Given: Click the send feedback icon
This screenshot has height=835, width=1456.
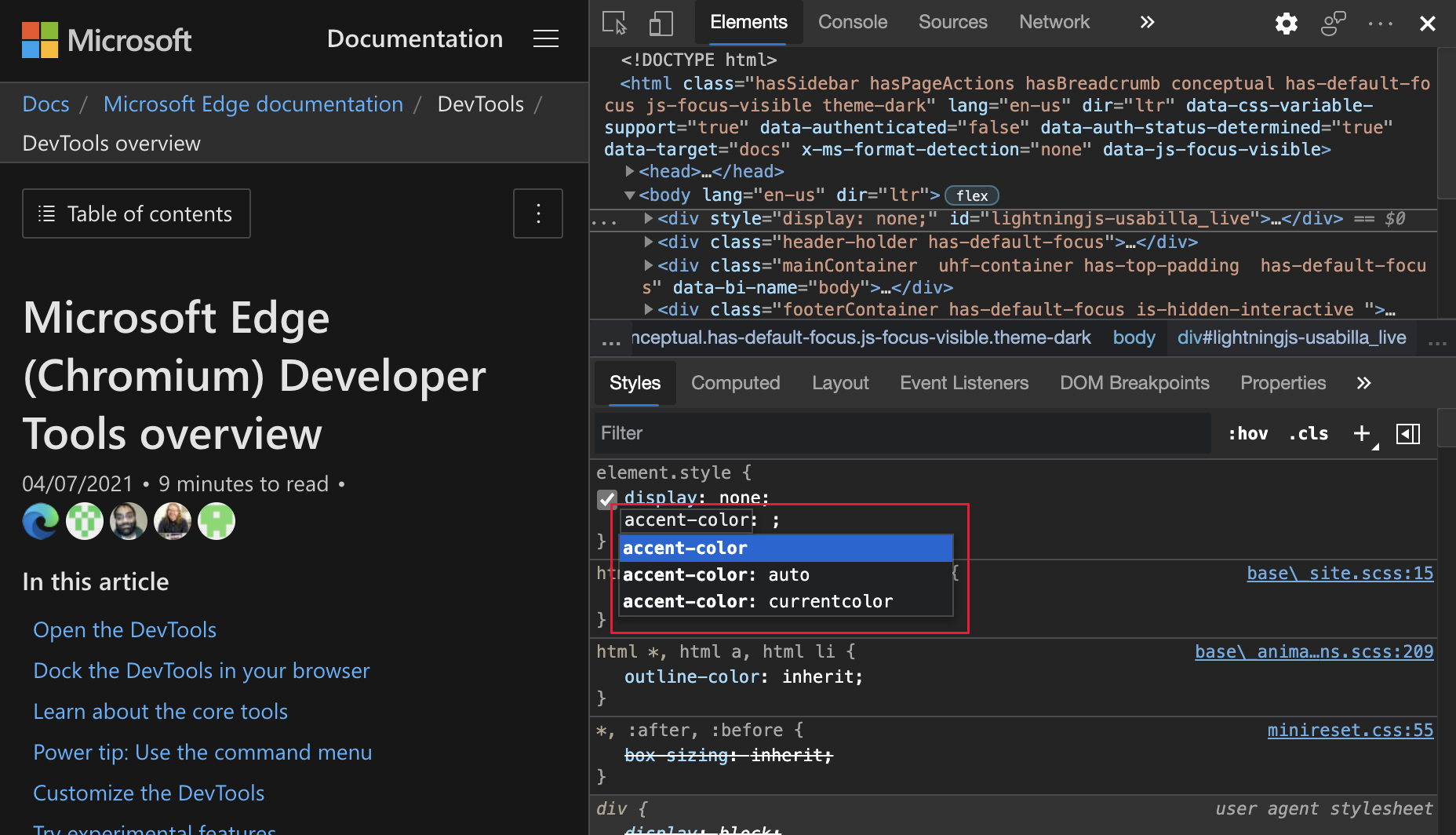Looking at the screenshot, I should (x=1333, y=23).
